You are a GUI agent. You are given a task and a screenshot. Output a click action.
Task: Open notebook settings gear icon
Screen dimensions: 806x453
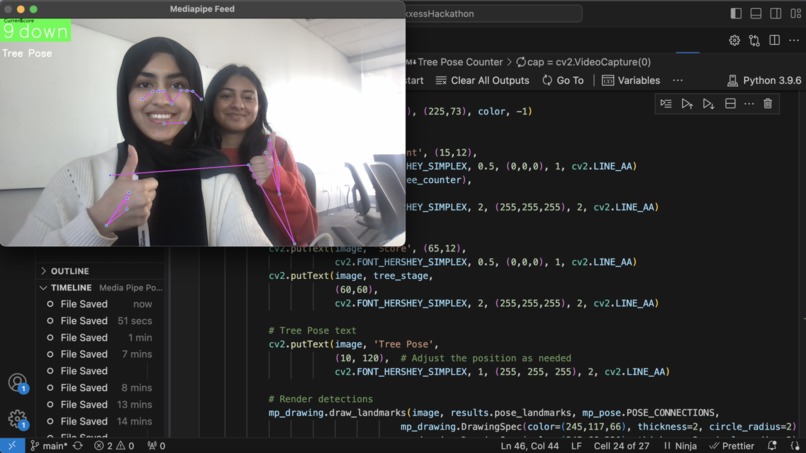(734, 41)
